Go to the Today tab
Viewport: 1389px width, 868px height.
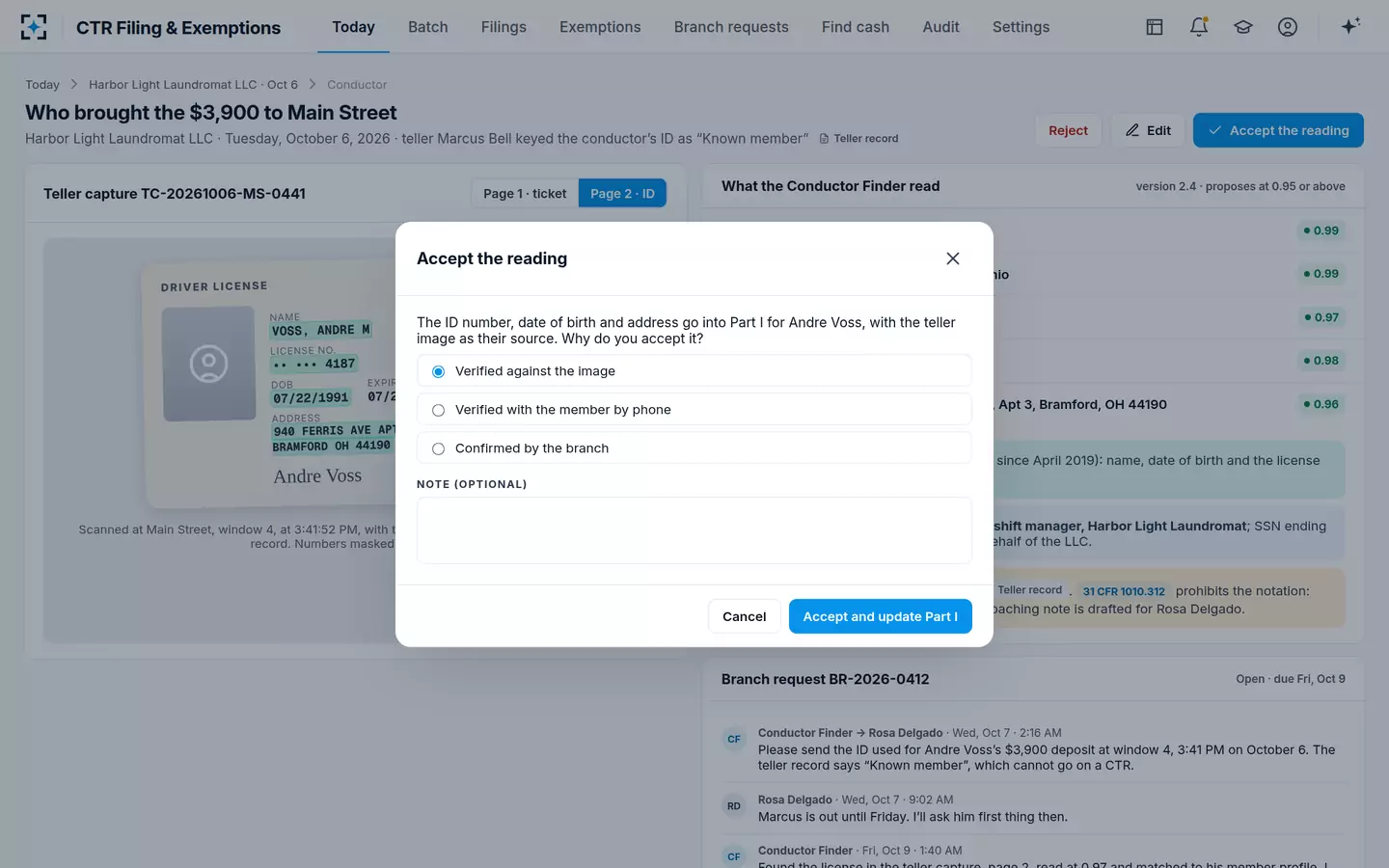pos(353,27)
